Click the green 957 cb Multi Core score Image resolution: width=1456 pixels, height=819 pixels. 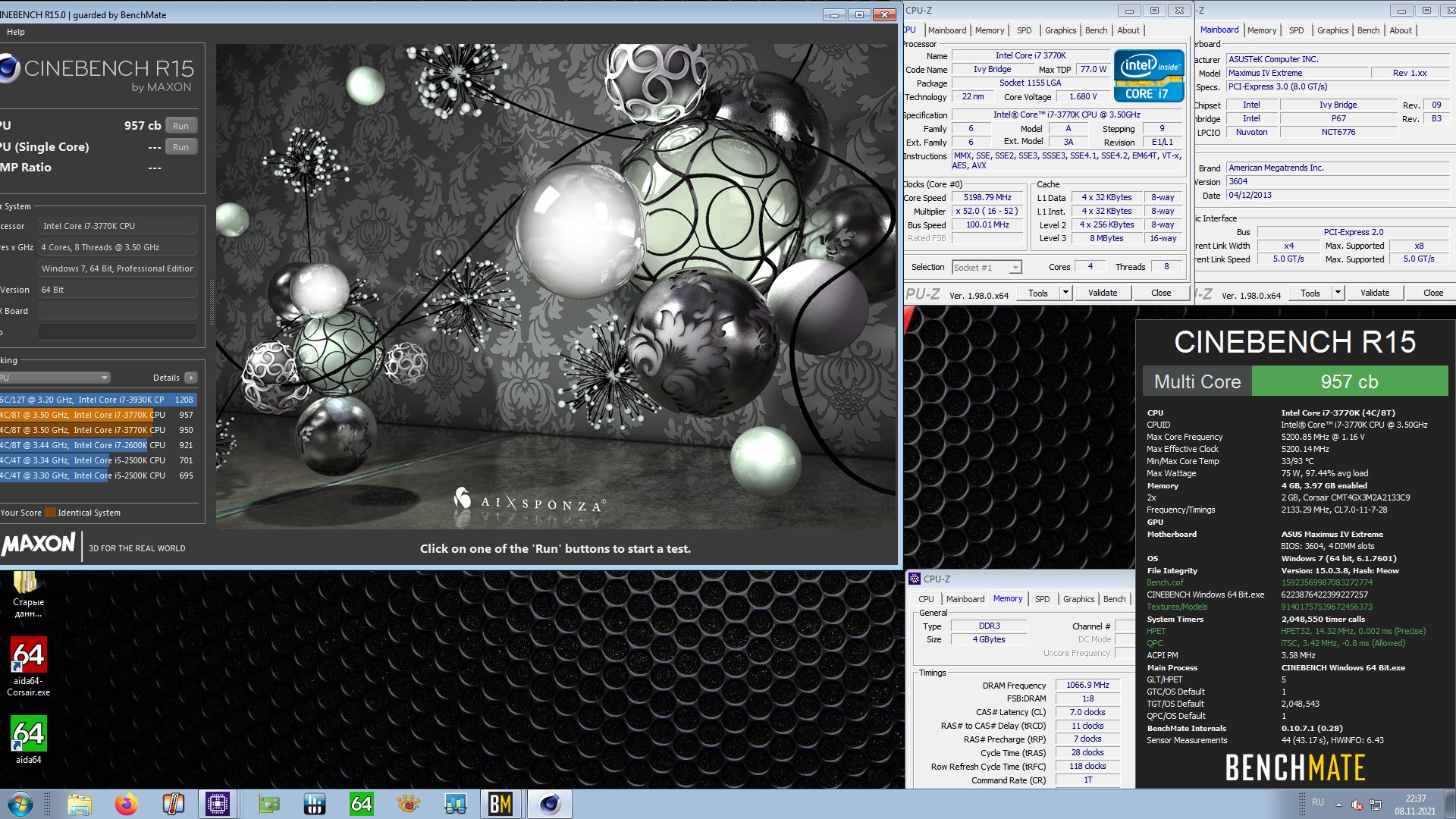pyautogui.click(x=1349, y=381)
